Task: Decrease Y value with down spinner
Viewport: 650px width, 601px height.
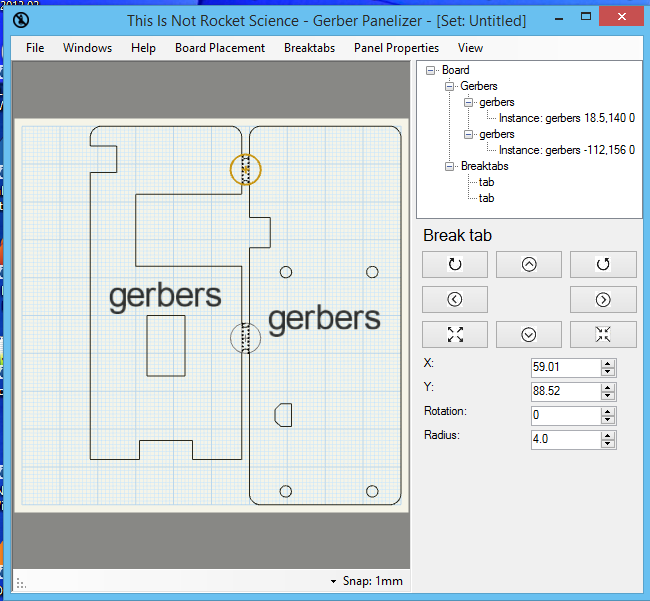Action: [608, 395]
